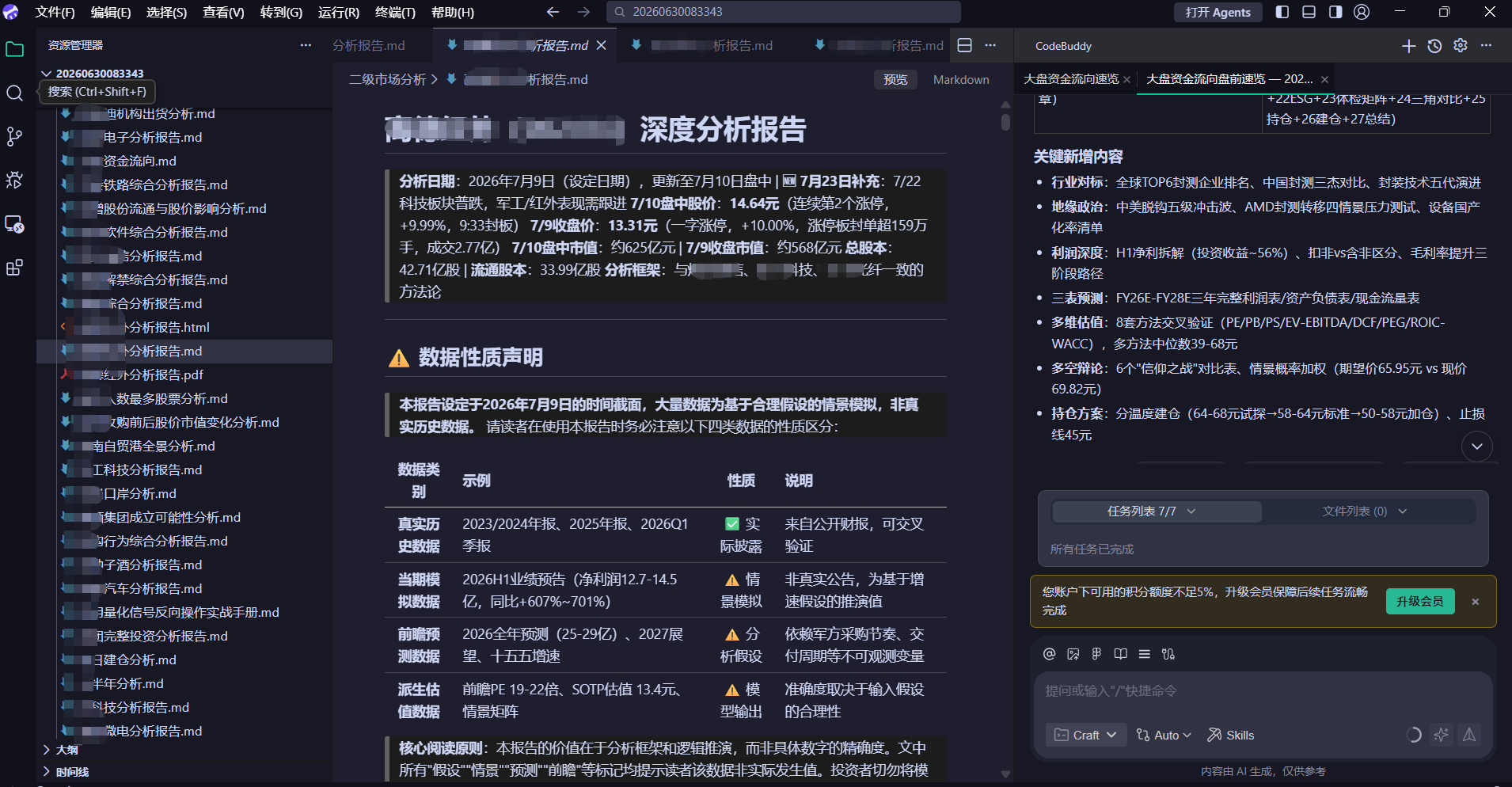Close the active editor tab
This screenshot has width=1512, height=787.
coord(601,45)
